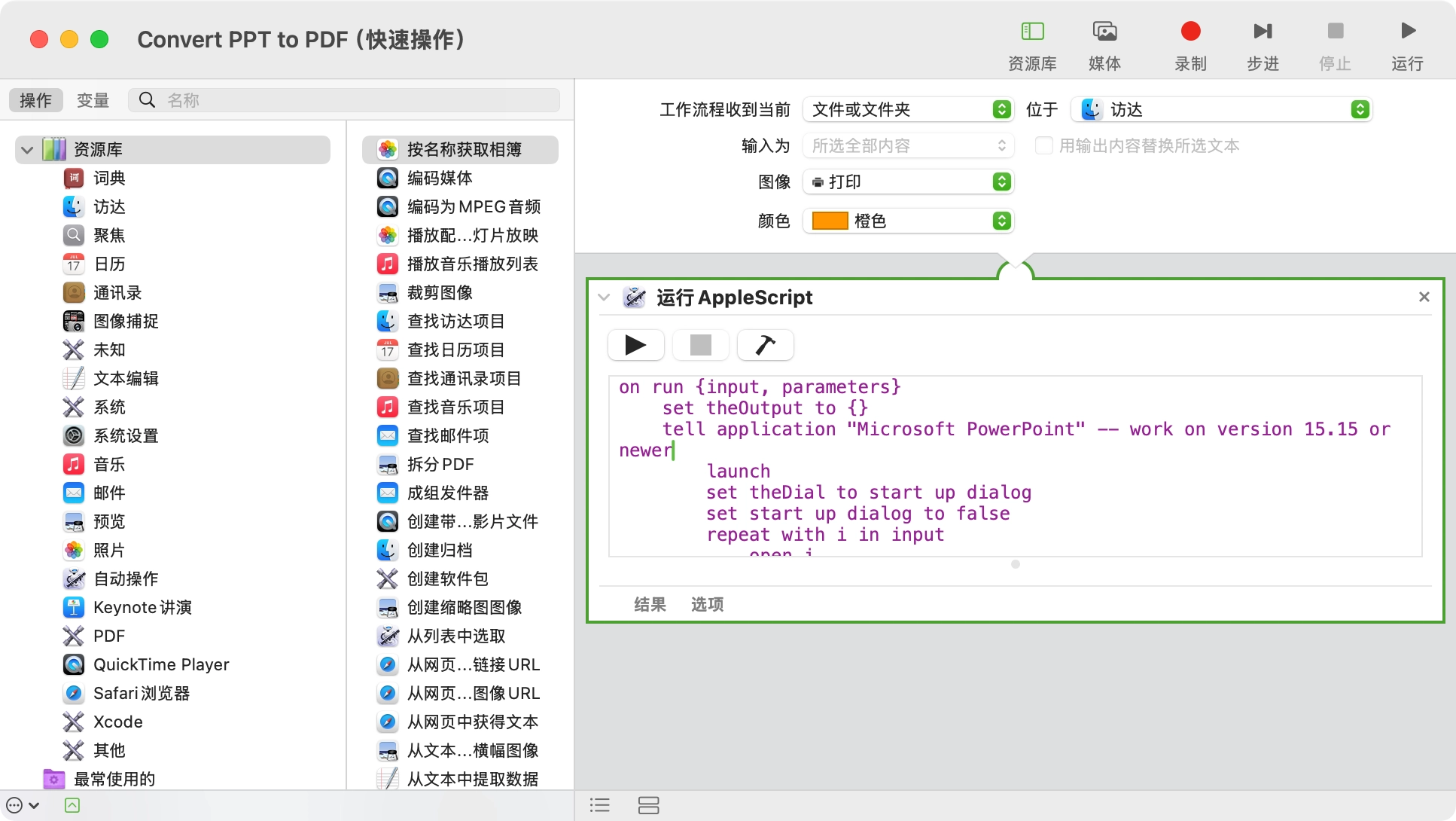Remove the 运行 AppleScript action
The height and width of the screenshot is (821, 1456).
coord(1424,297)
